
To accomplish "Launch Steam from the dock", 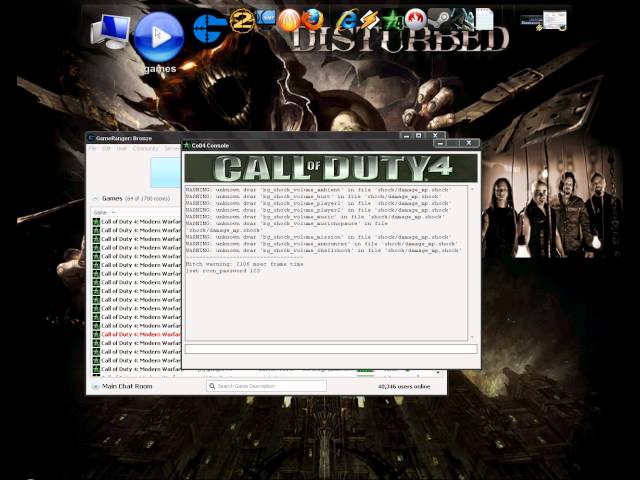I will [x=439, y=19].
